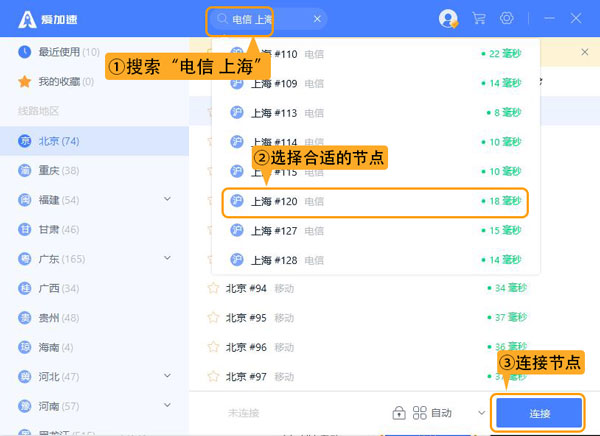Choose search result 上海 #127 电信
The image size is (600, 436).
tap(375, 231)
